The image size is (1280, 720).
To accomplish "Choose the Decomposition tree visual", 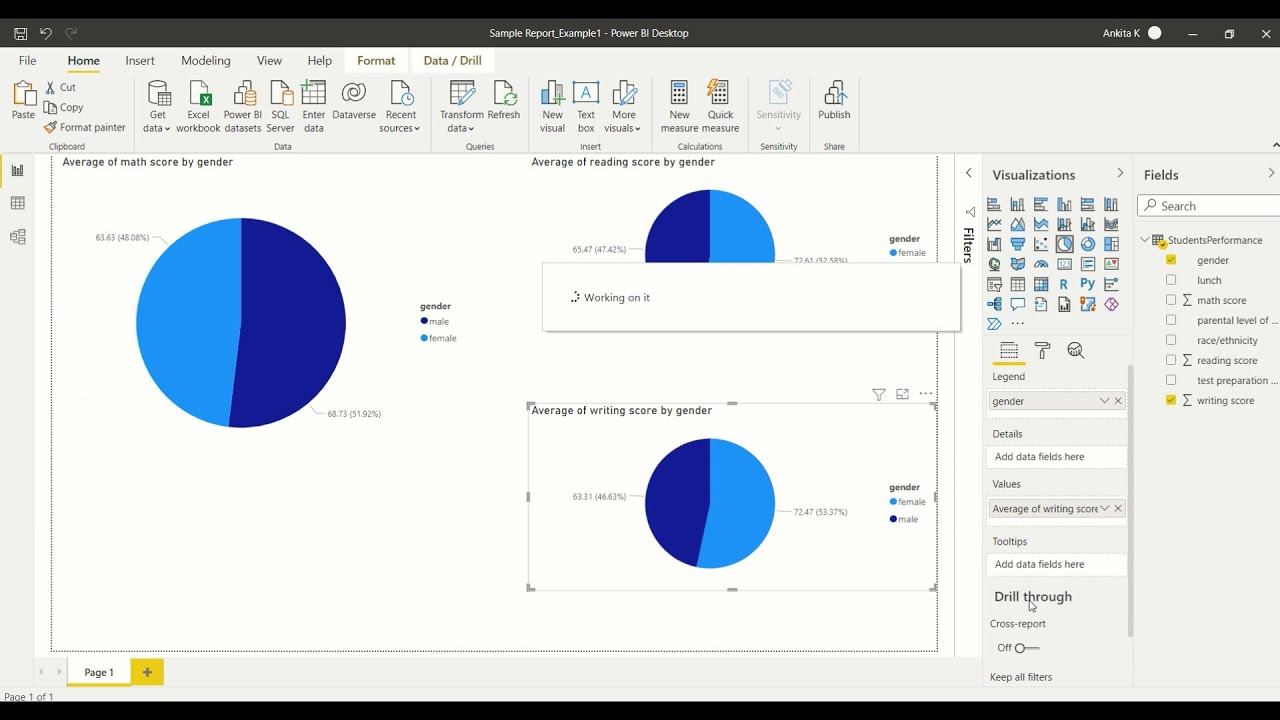I will (x=994, y=304).
